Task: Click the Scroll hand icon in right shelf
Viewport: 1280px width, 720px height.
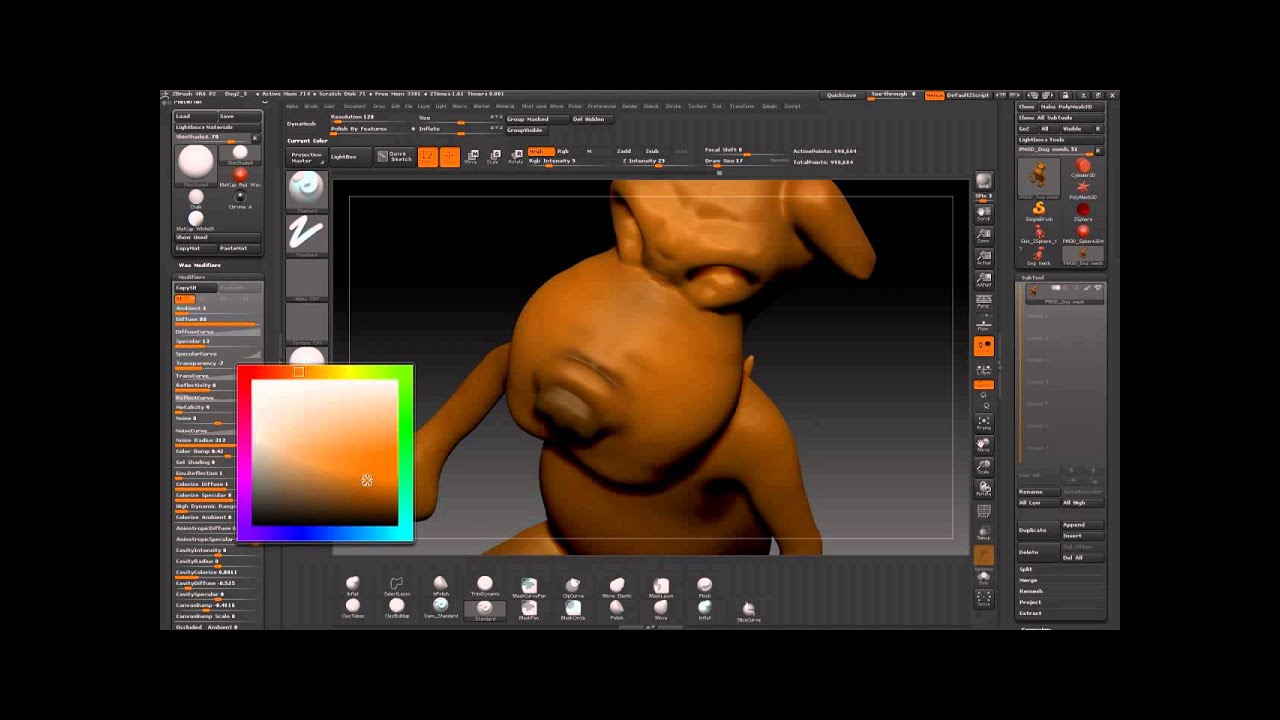Action: [x=984, y=214]
